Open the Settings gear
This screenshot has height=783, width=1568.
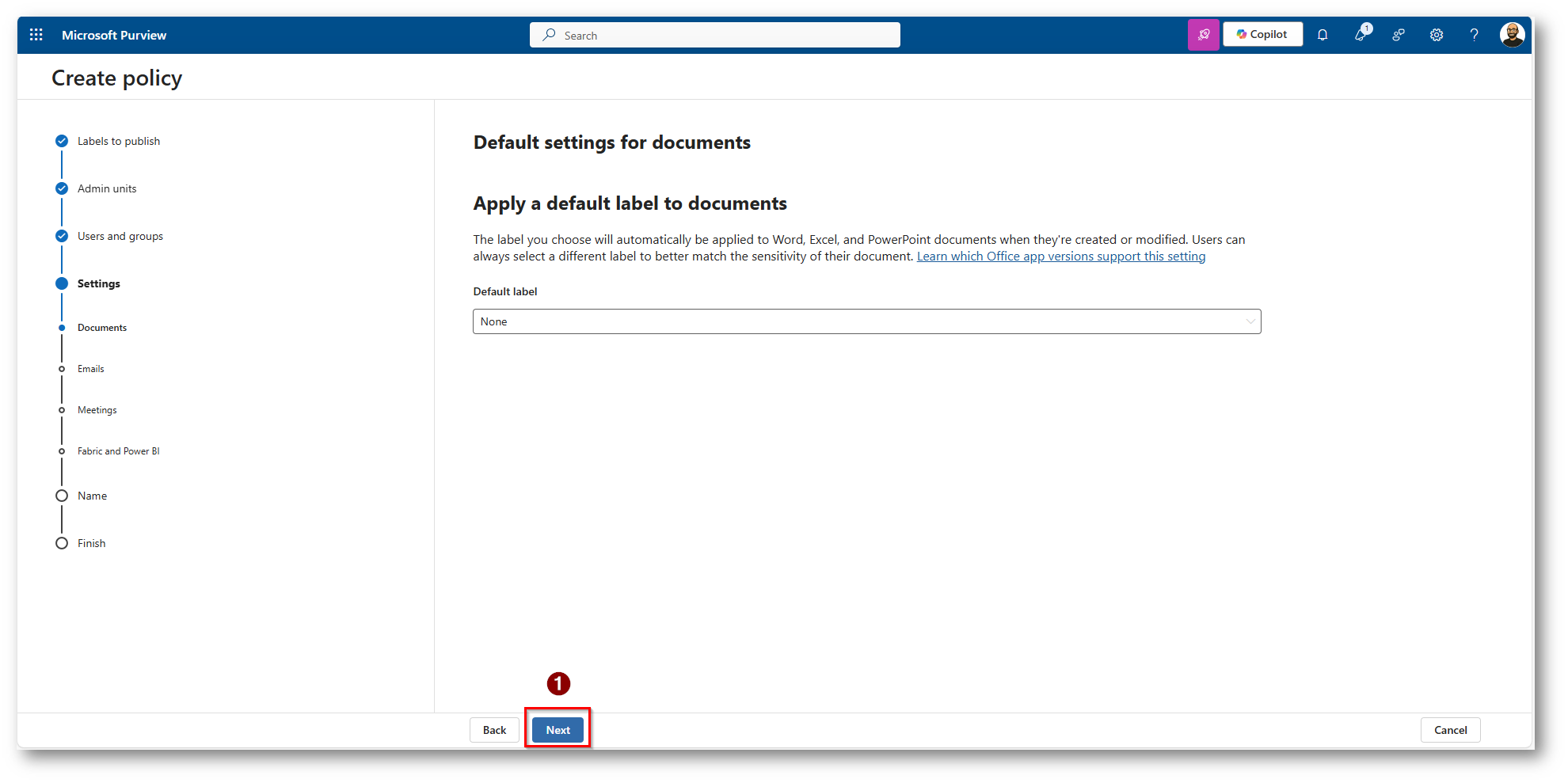(x=1437, y=35)
